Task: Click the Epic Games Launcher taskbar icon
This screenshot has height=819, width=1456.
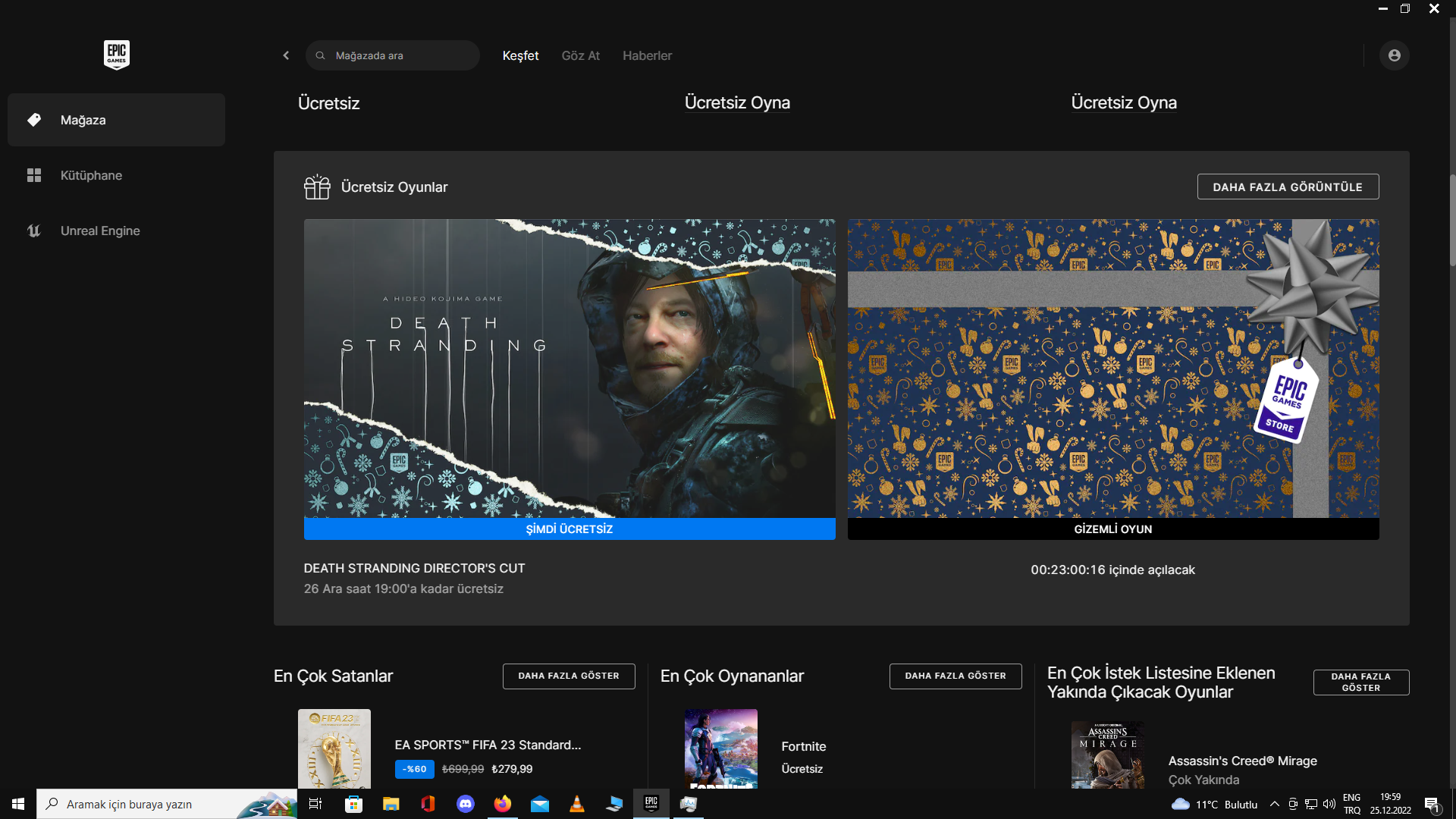Action: point(651,804)
